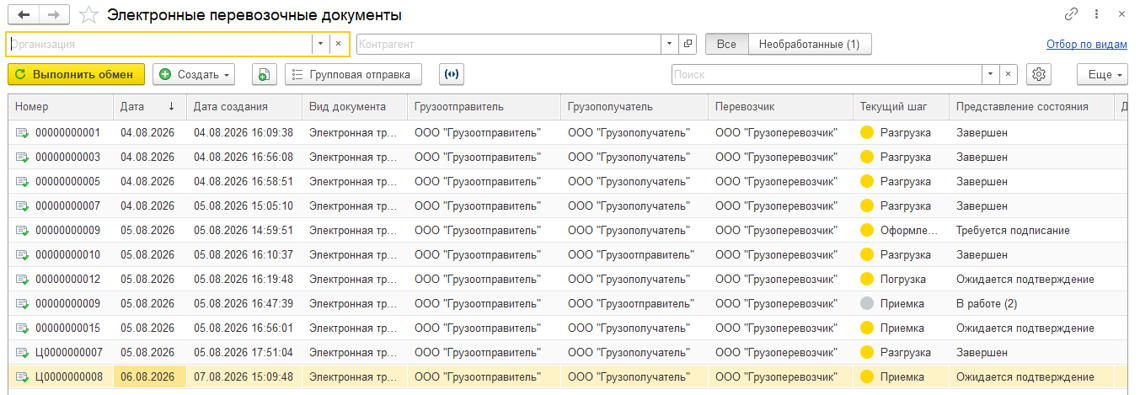Sort by Представление состояния column header
1140x395 pixels.
1031,106
